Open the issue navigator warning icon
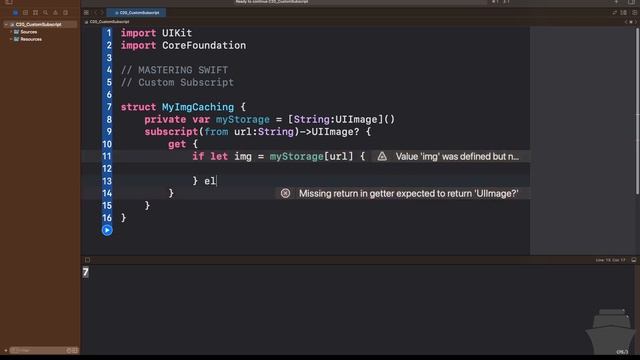This screenshot has height=360, width=640. (56, 13)
